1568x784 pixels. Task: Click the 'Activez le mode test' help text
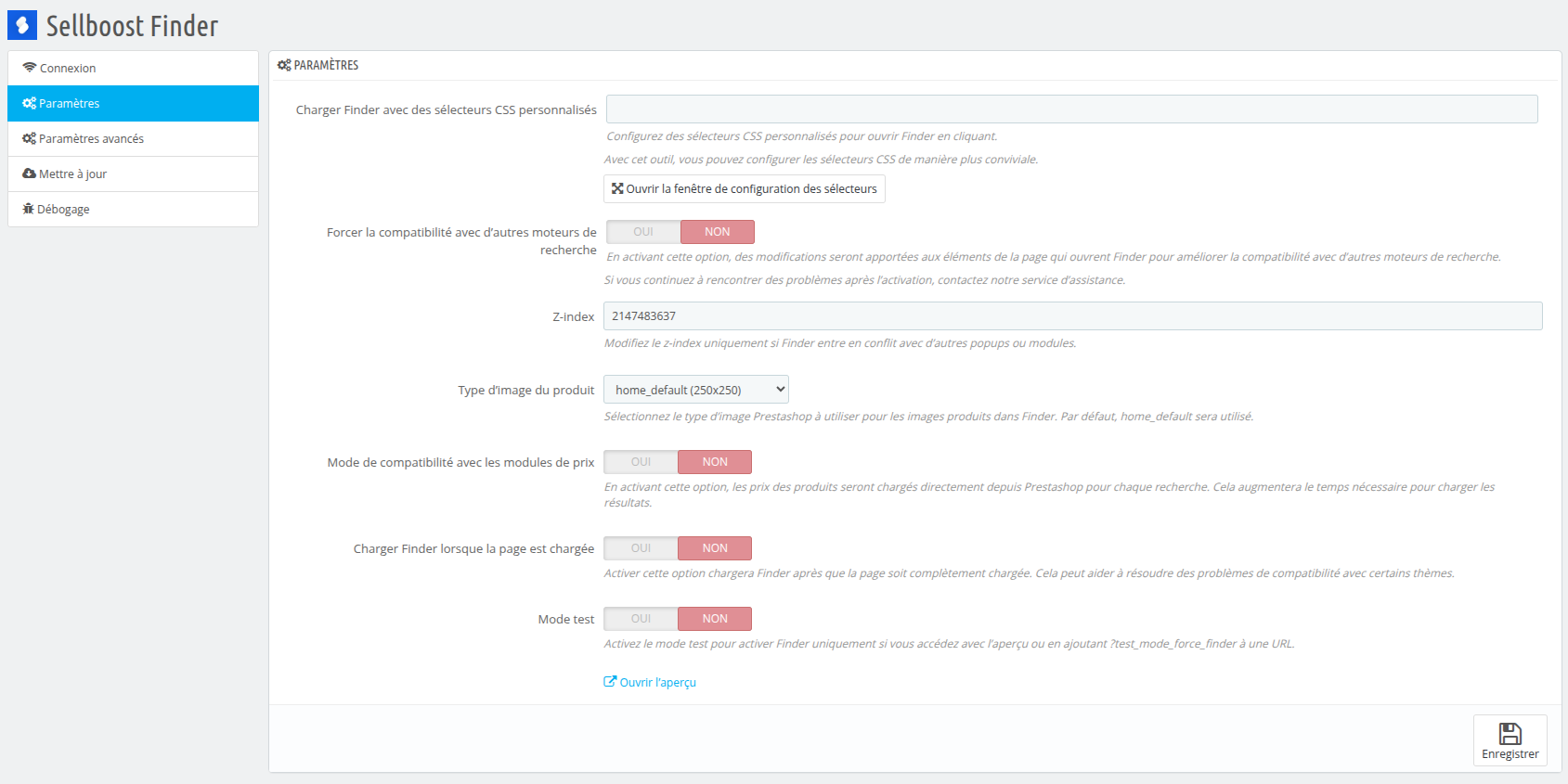(949, 644)
